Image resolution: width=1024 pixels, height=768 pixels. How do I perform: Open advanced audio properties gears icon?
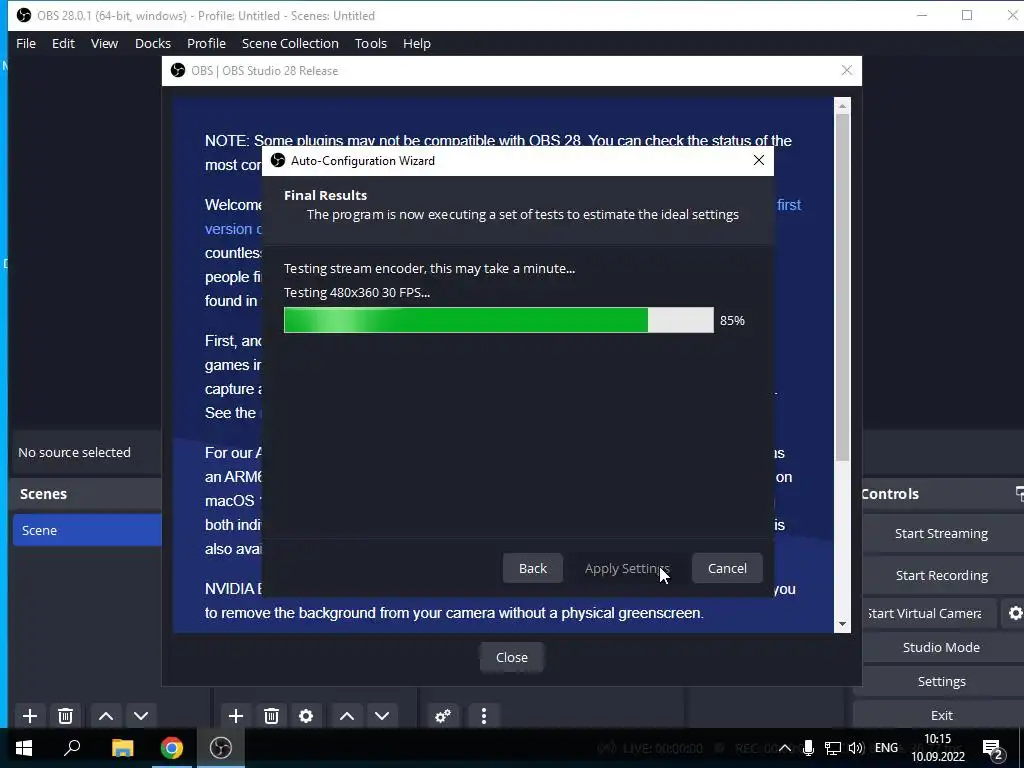443,716
